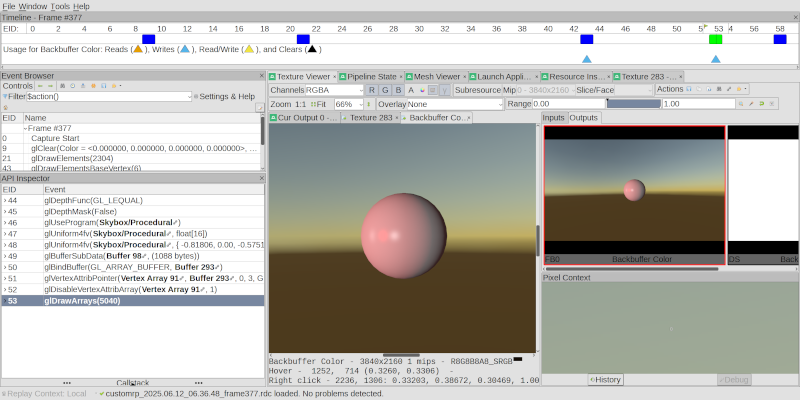The image size is (800, 400).
Task: Go to next draw in Event Browser
Action: (52, 86)
